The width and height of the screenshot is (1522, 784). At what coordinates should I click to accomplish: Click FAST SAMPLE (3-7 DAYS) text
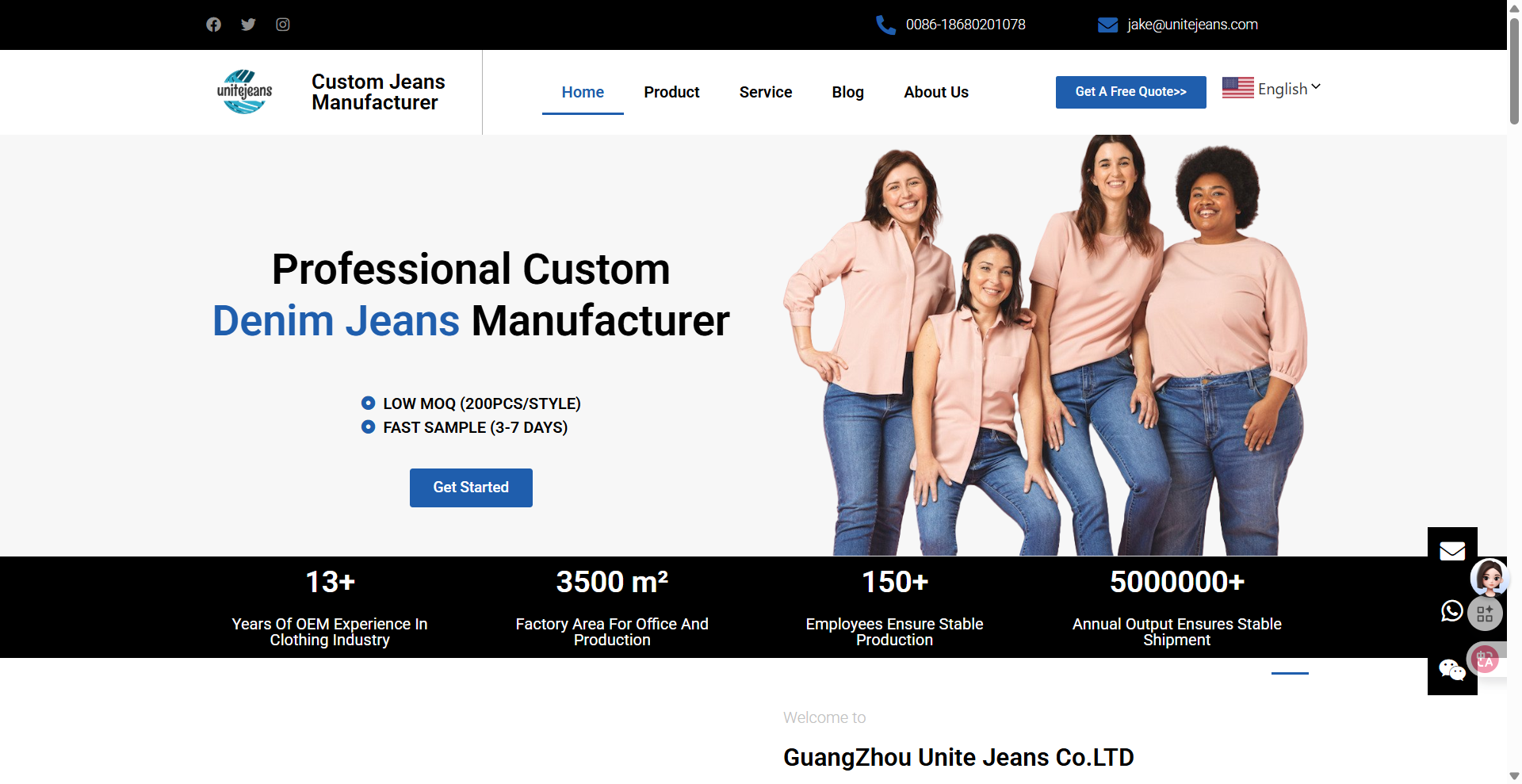pos(475,427)
